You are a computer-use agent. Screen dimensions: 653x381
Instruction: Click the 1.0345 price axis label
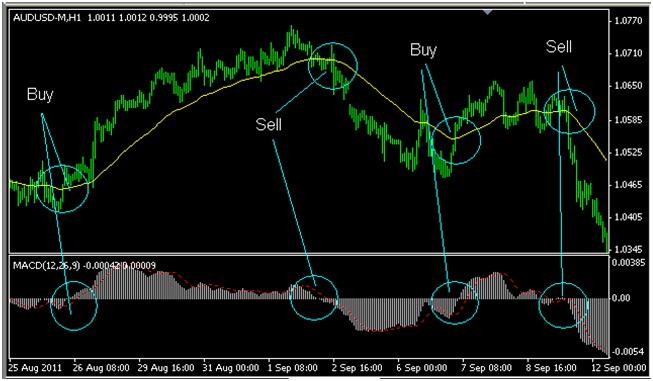[x=628, y=249]
